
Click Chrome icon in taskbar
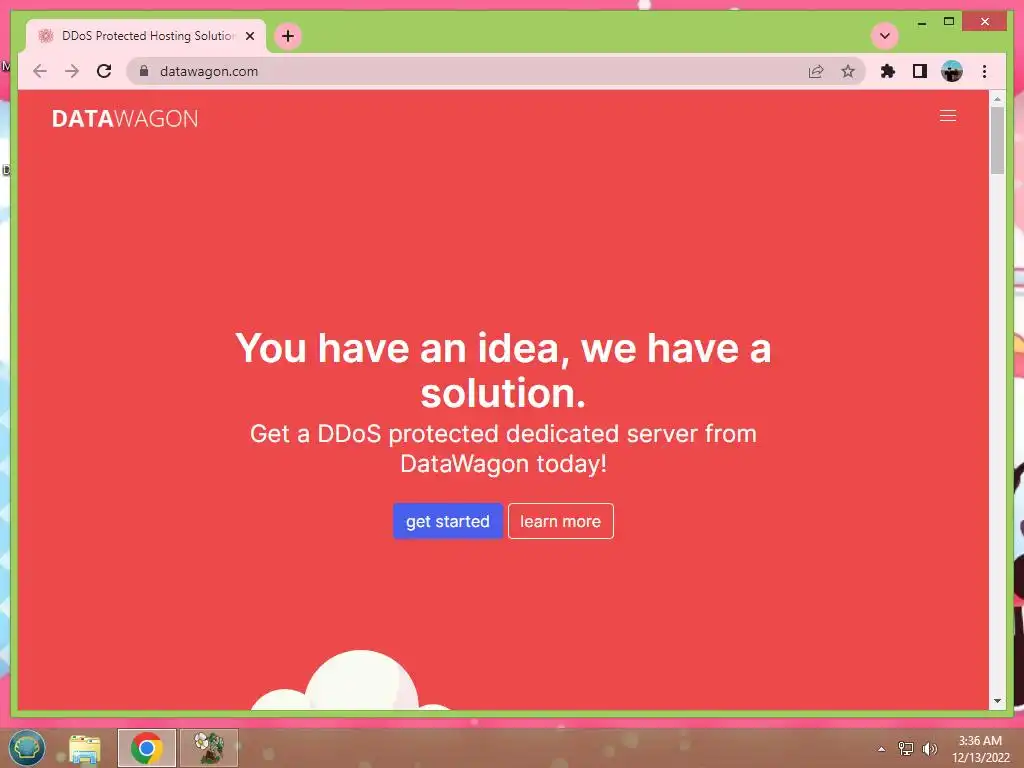click(x=147, y=748)
